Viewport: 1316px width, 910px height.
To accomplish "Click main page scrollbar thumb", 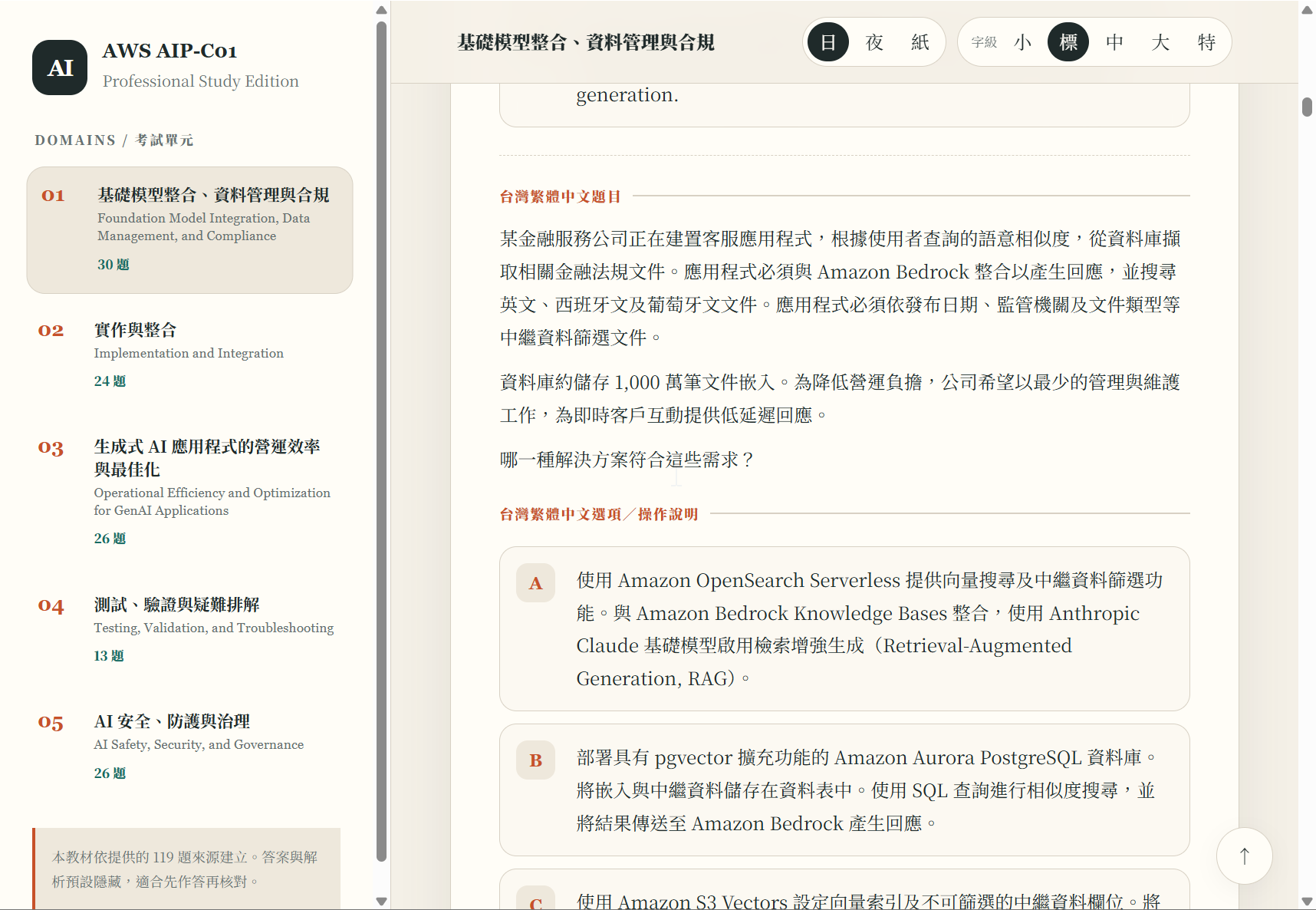I will point(1307,107).
